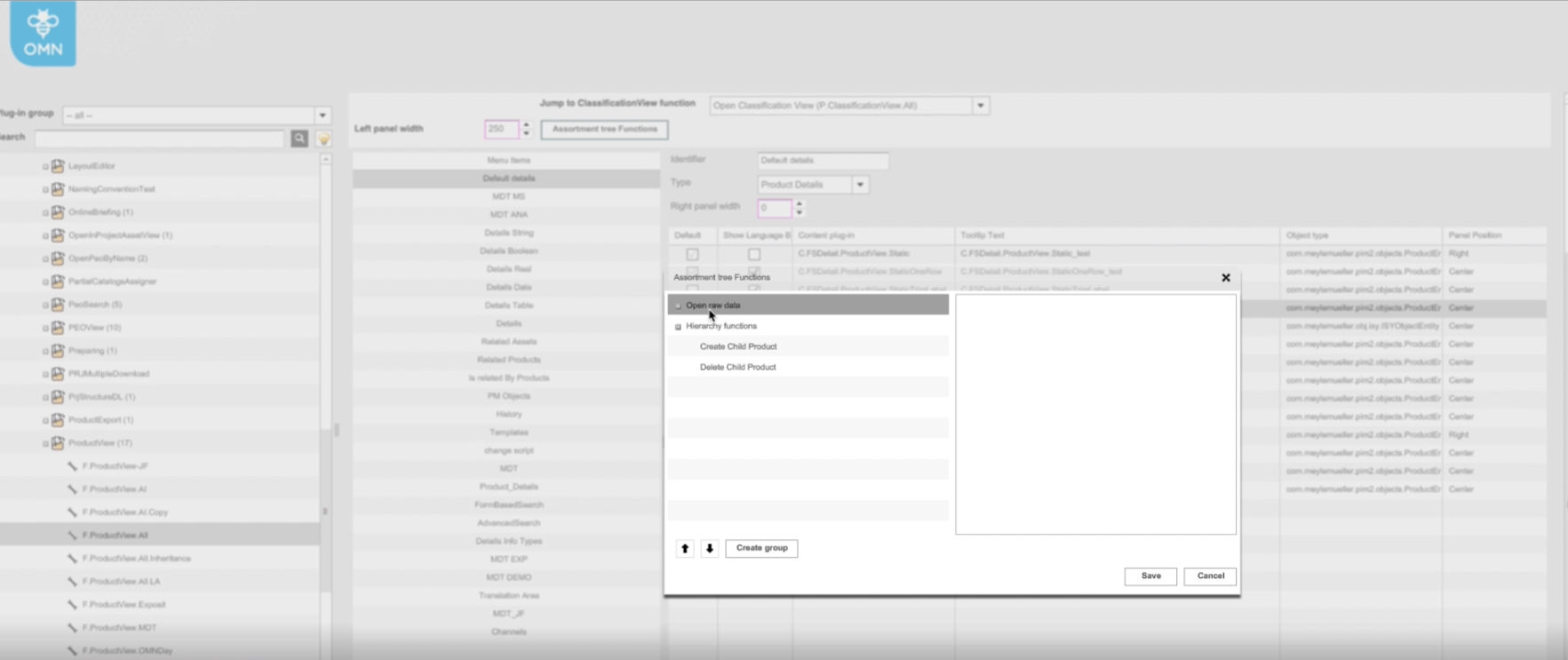
Task: Click the Create group button
Action: click(x=761, y=548)
